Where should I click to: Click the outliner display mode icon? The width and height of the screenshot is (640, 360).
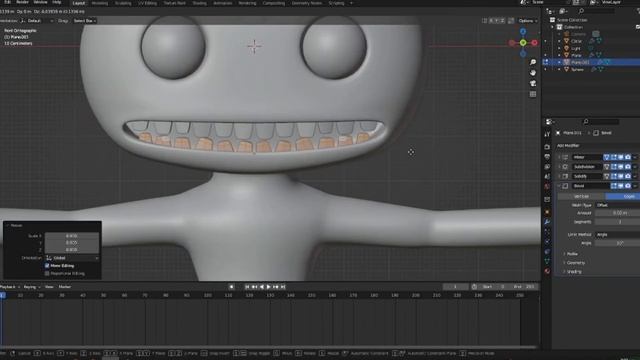tap(564, 11)
